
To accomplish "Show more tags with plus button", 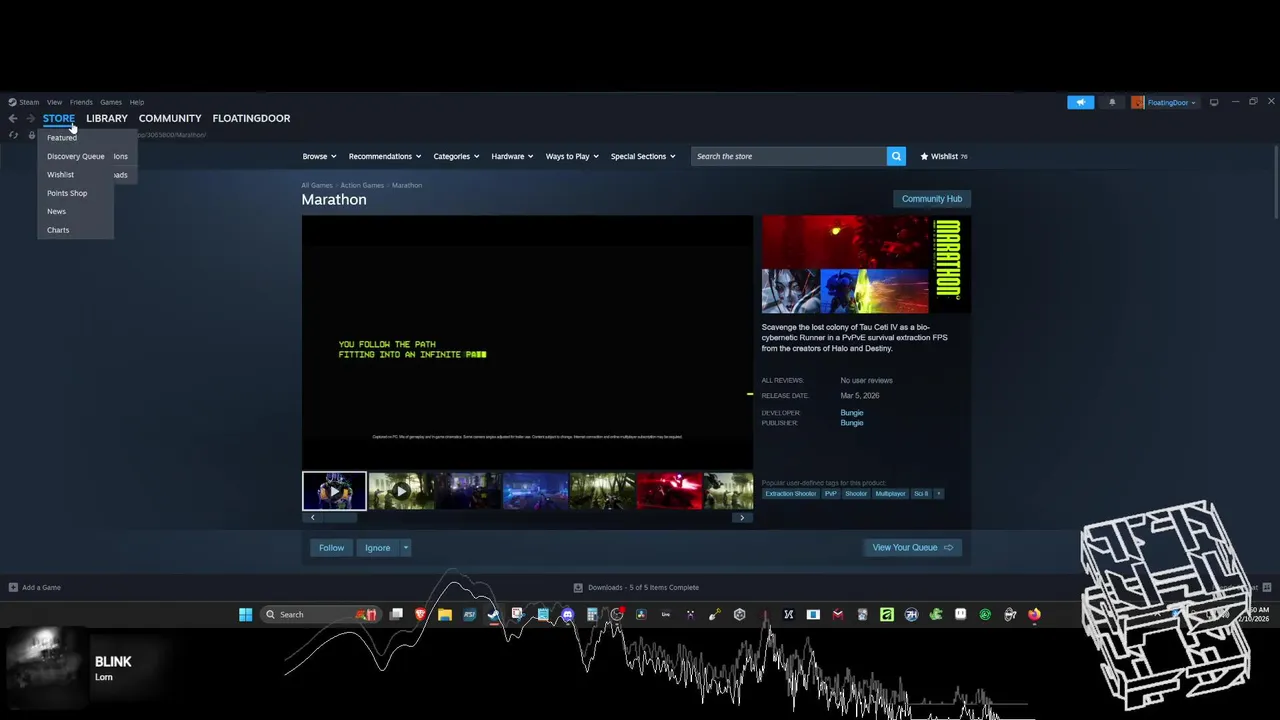I will pyautogui.click(x=938, y=493).
